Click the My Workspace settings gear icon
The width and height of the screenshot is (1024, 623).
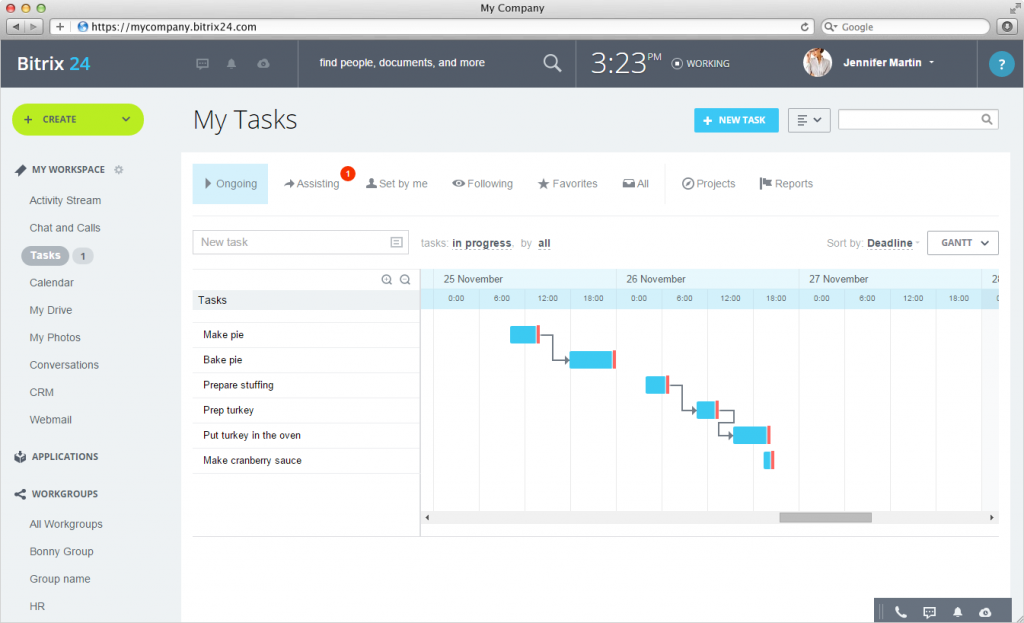119,170
